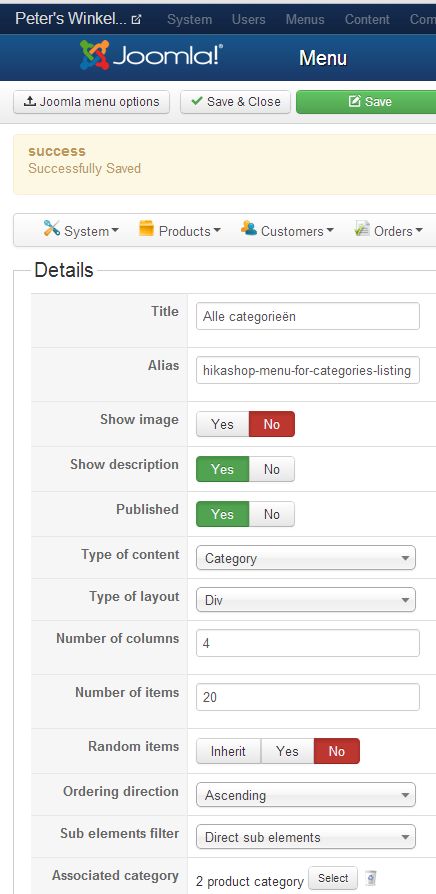Set Show image to Yes
Image resolution: width=436 pixels, height=894 pixels.
pos(222,424)
